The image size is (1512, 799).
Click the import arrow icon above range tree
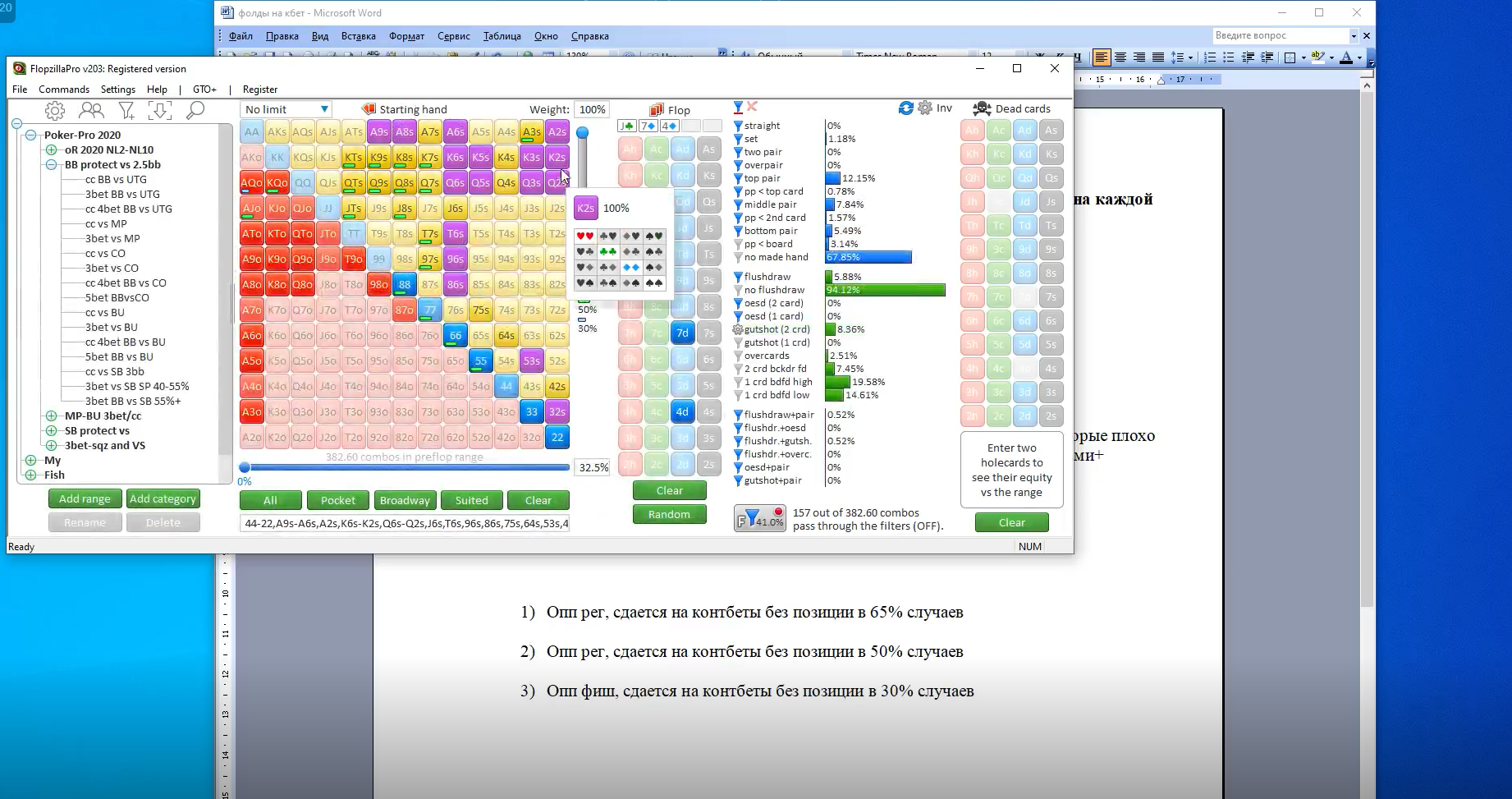pos(160,110)
